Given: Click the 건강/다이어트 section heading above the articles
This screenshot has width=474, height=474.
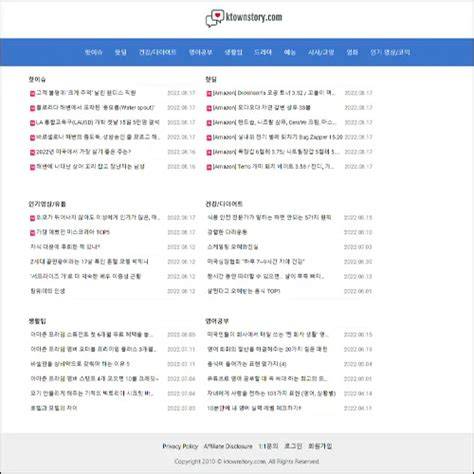Looking at the screenshot, I should [224, 204].
